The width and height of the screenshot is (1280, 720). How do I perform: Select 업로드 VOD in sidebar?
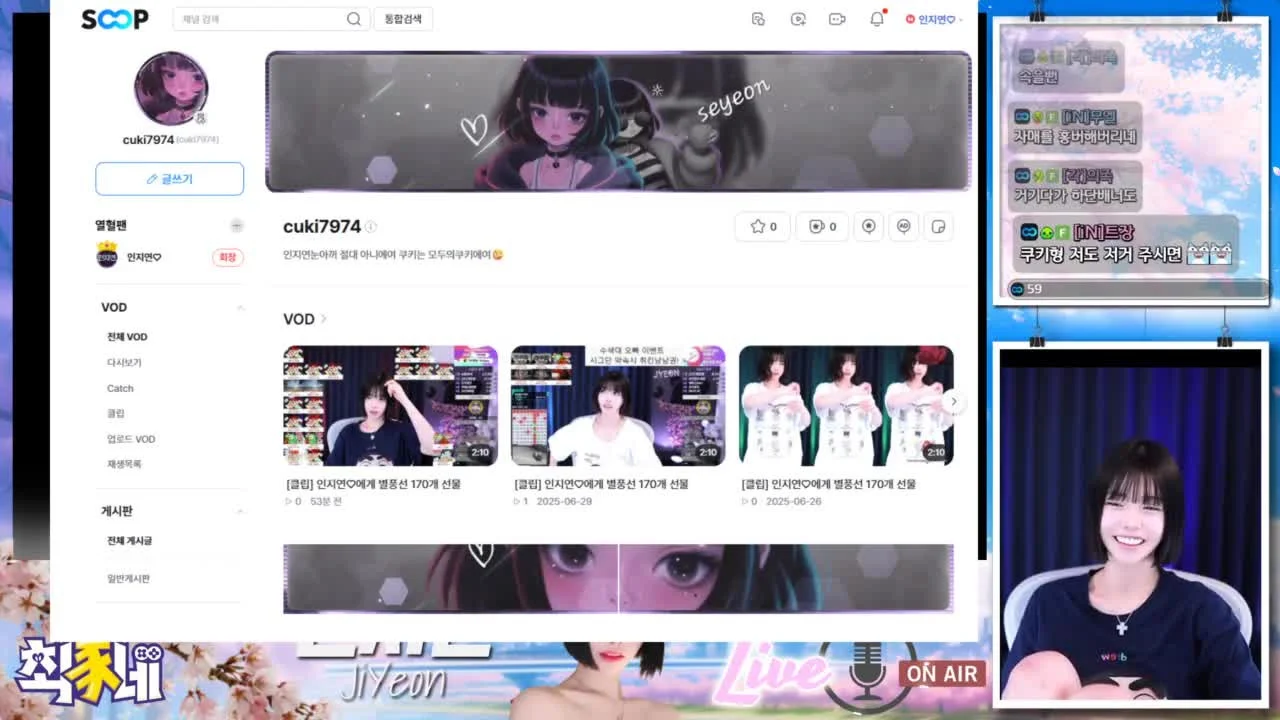(131, 439)
